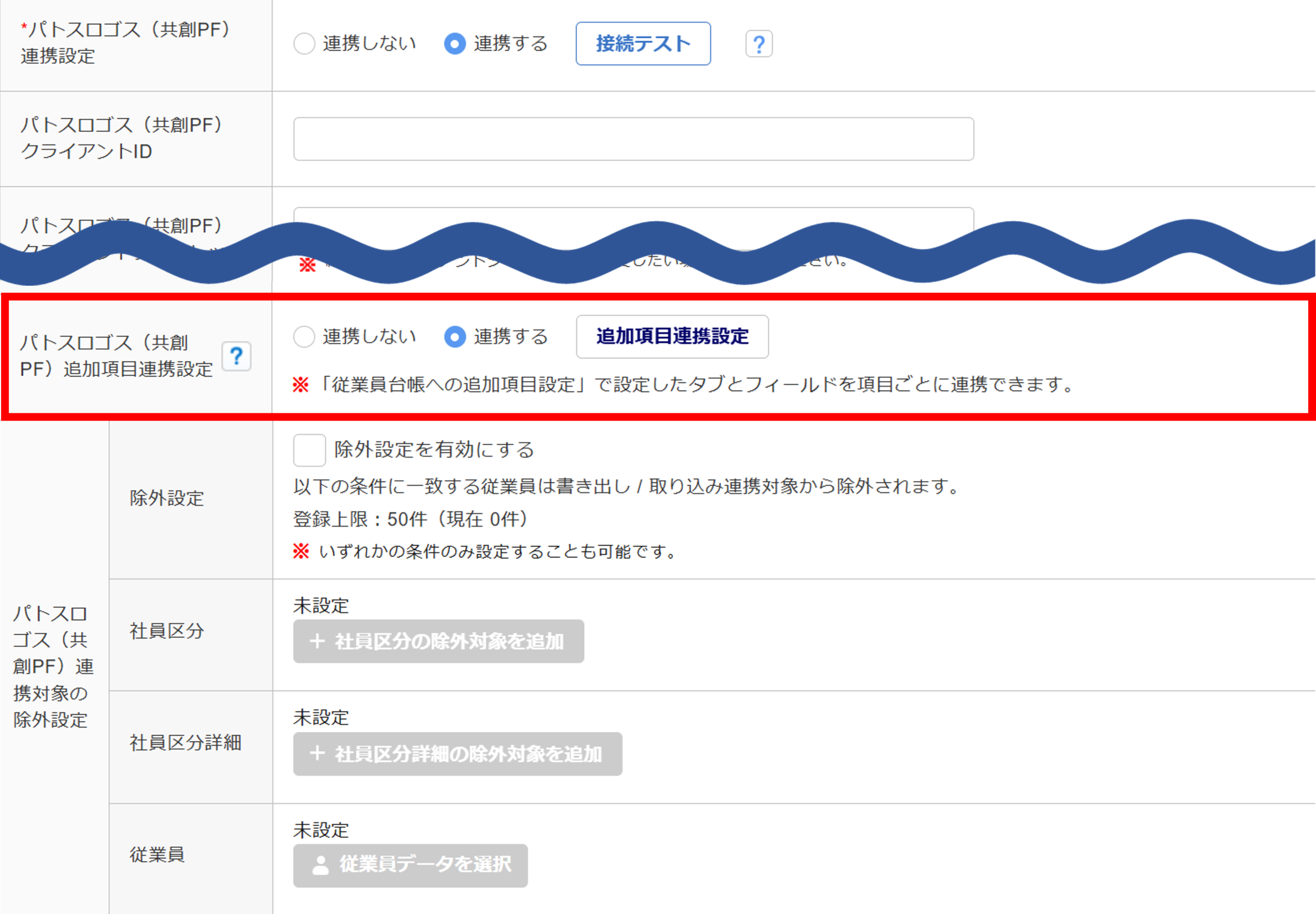The height and width of the screenshot is (914, 1316).
Task: Open help icon beside 接続テスト
Action: pos(759,44)
